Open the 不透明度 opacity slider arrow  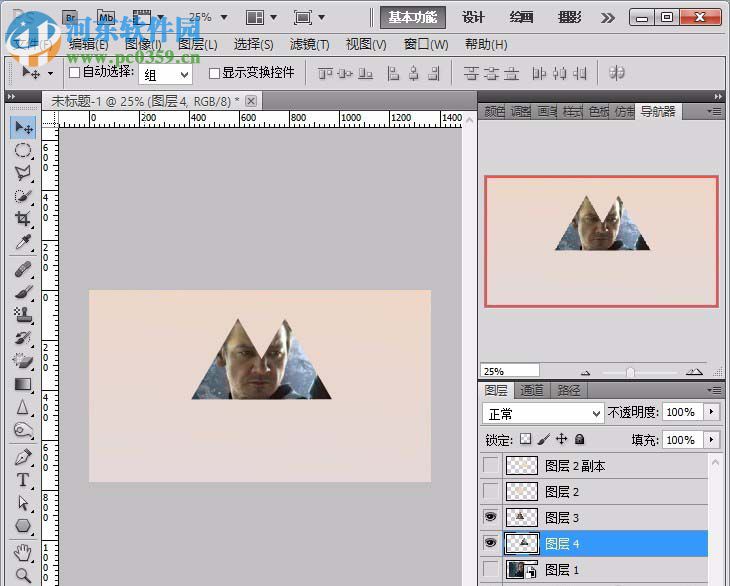712,412
